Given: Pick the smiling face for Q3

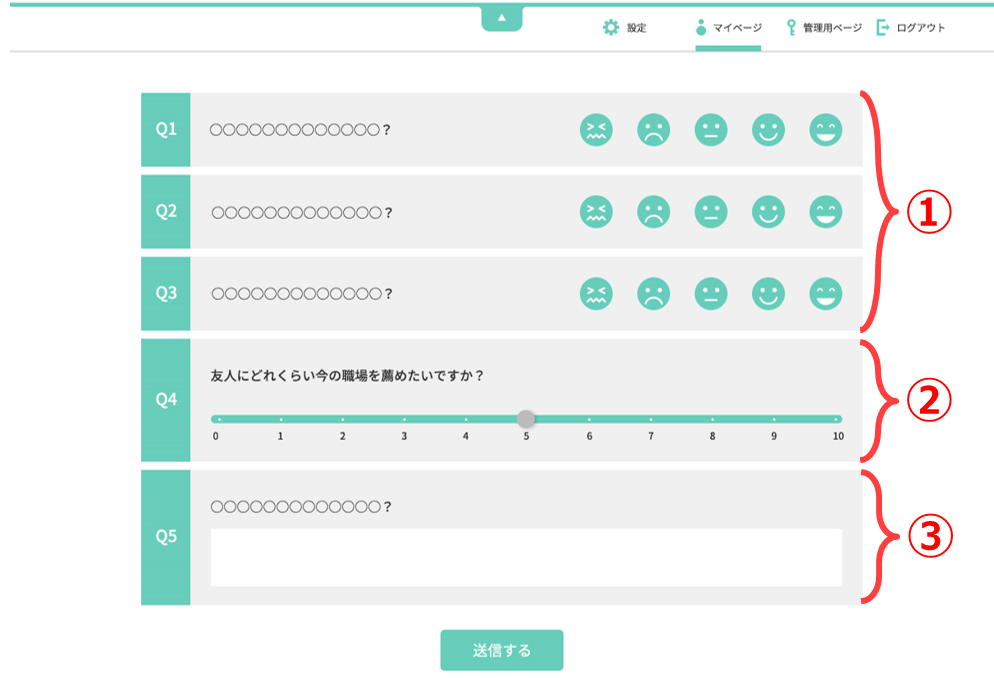Looking at the screenshot, I should (x=768, y=294).
